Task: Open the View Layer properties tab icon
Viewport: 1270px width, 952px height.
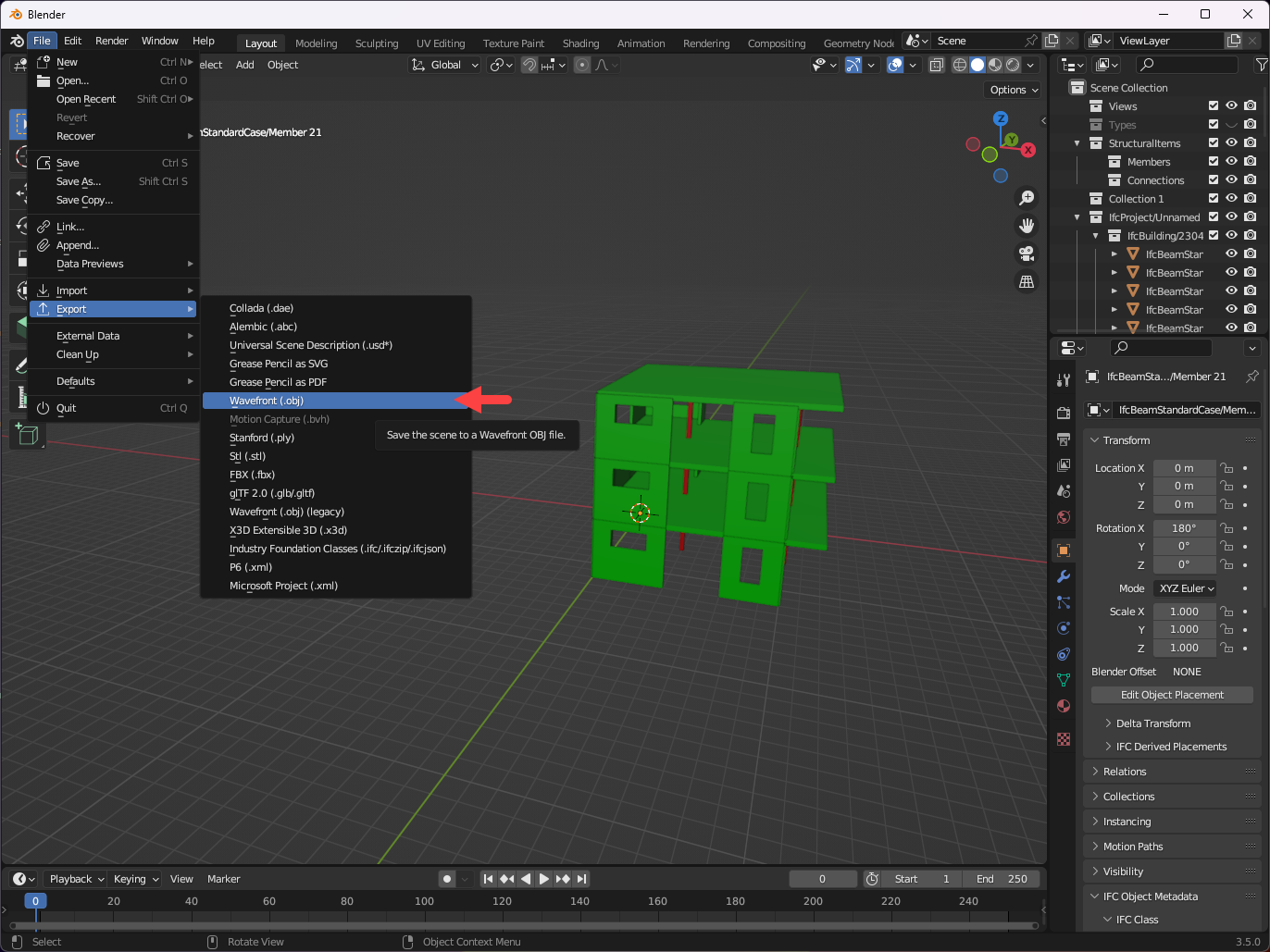Action: pos(1064,465)
